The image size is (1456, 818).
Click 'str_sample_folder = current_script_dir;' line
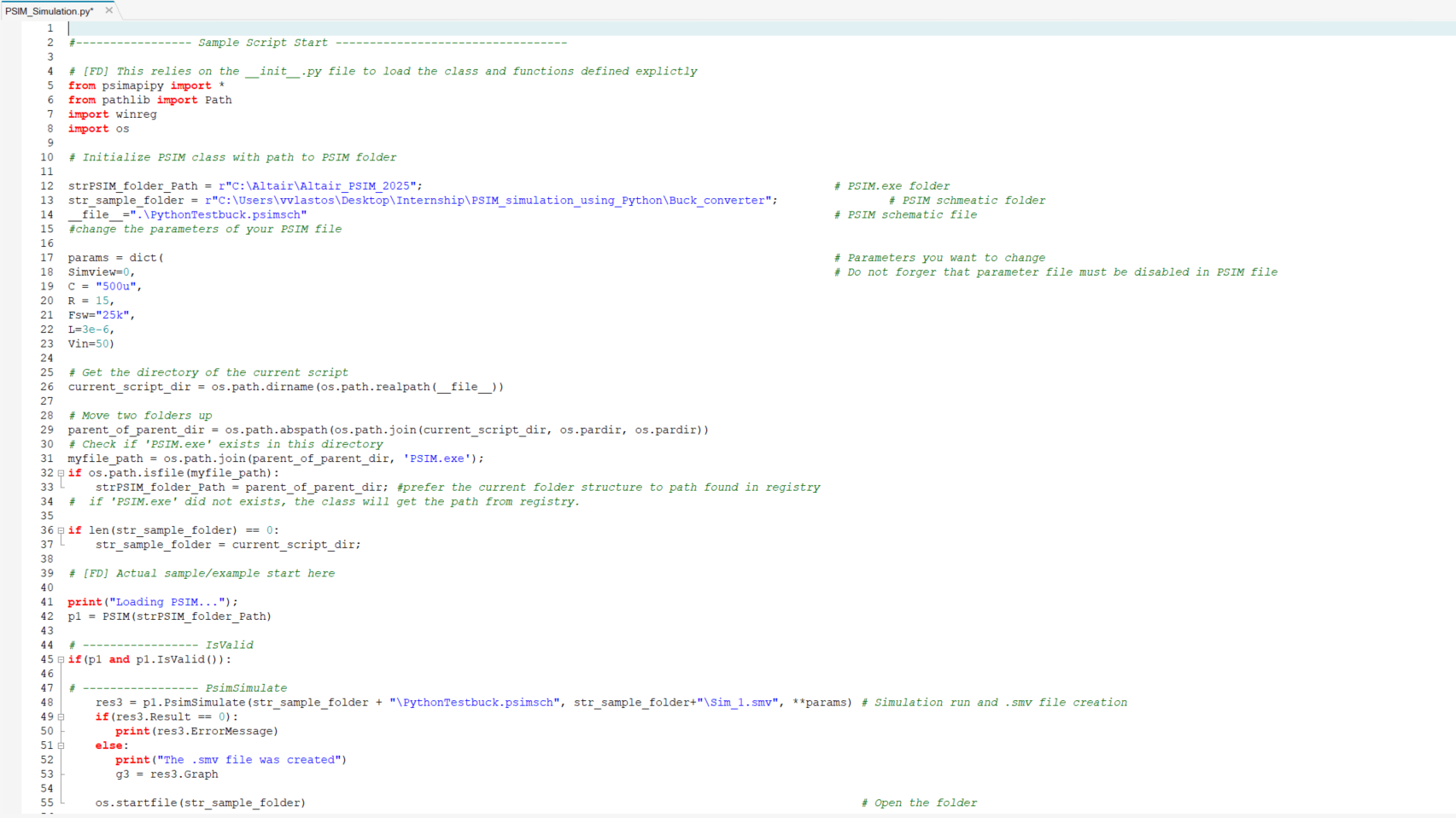coord(228,545)
